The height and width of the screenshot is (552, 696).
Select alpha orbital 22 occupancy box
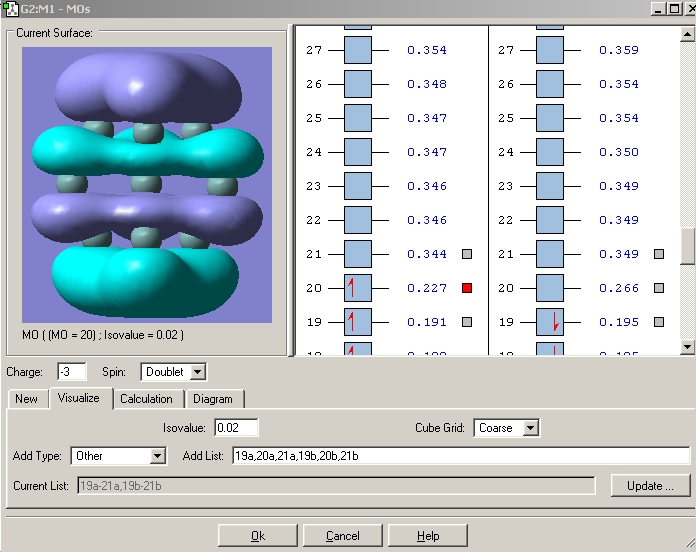pyautogui.click(x=358, y=220)
